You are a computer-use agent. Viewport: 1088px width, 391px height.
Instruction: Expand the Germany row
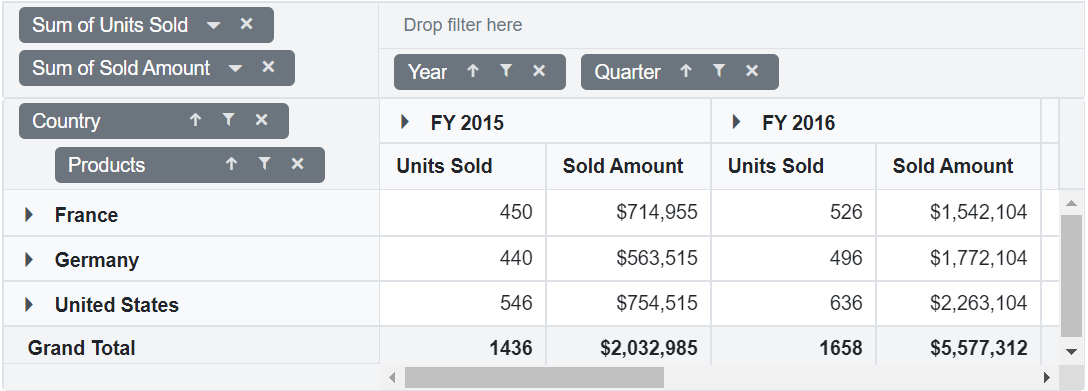click(x=29, y=259)
